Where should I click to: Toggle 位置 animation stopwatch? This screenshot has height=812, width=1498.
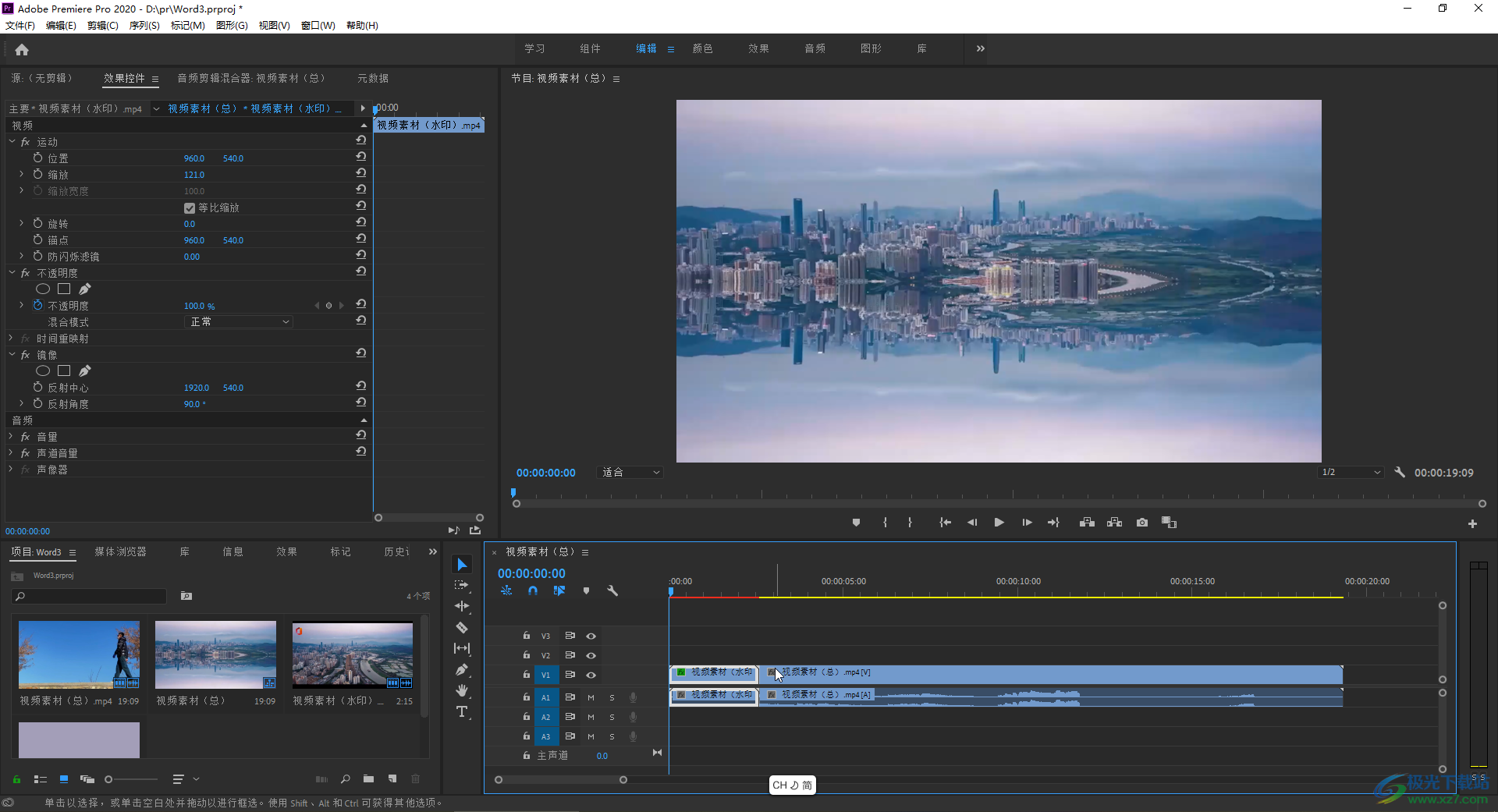click(37, 158)
